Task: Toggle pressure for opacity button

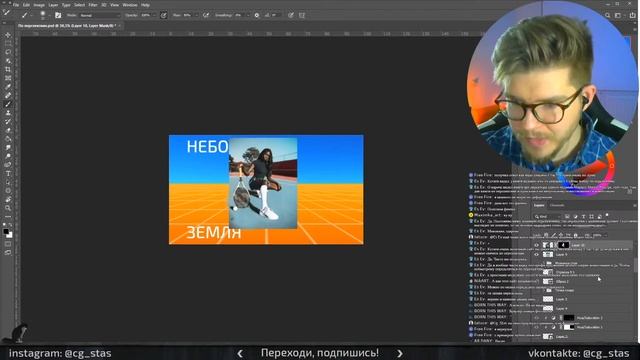Action: tap(163, 15)
